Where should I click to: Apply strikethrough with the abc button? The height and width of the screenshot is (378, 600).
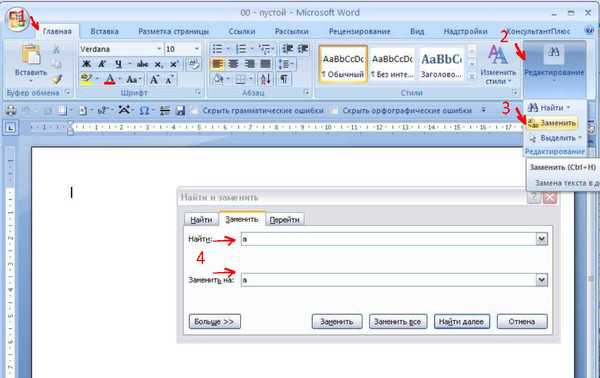pos(142,64)
